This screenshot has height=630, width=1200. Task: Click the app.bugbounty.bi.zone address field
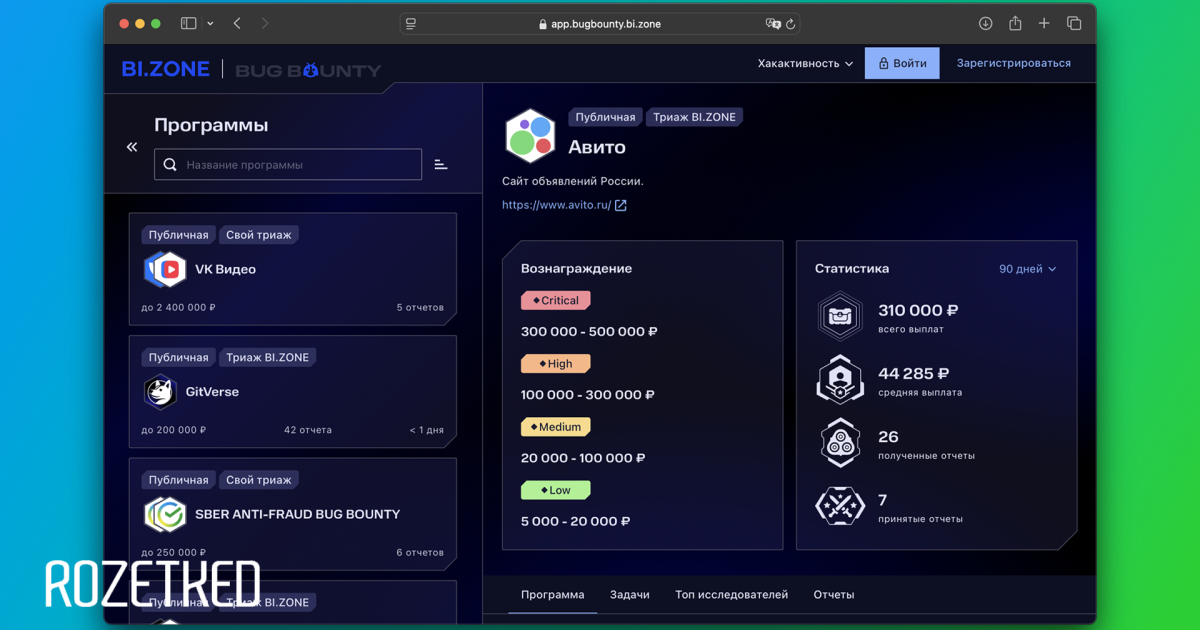click(599, 24)
